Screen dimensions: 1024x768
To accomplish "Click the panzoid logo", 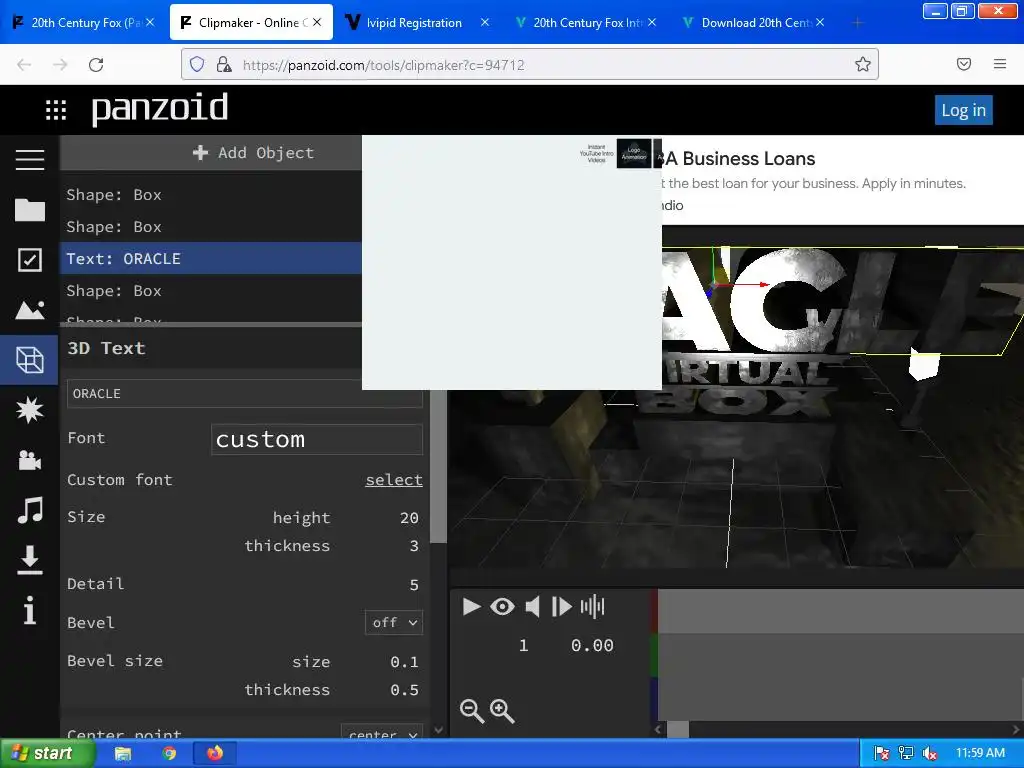I will pos(160,108).
